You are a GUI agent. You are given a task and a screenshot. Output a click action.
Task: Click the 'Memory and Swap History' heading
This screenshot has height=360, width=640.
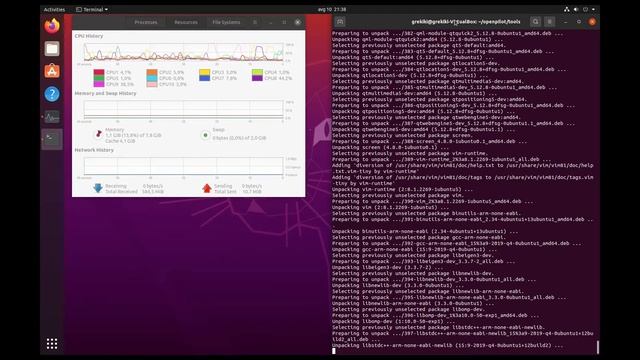(105, 93)
